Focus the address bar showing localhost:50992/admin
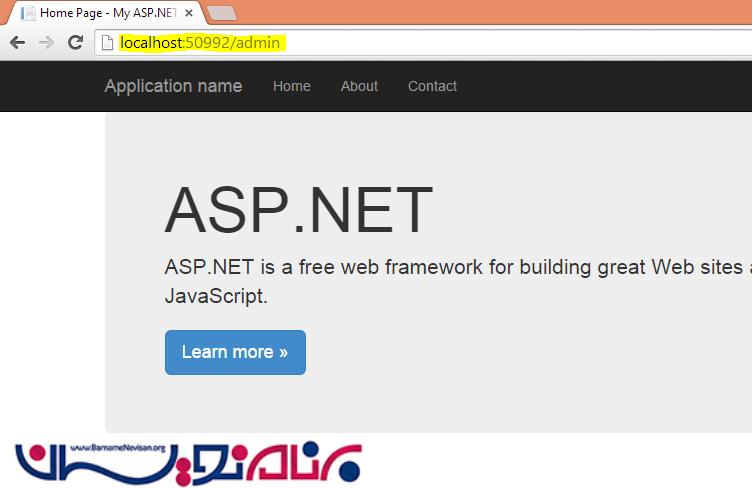The image size is (752, 488). point(200,43)
